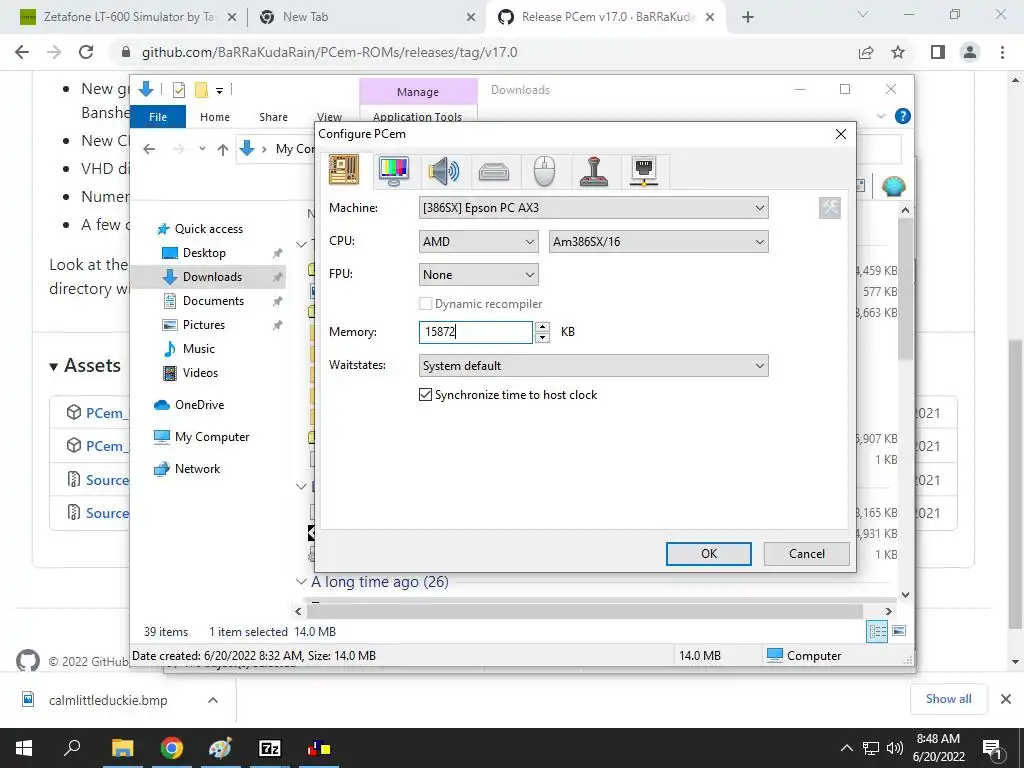Click Show all downloads button
This screenshot has width=1024, height=768.
pos(948,699)
